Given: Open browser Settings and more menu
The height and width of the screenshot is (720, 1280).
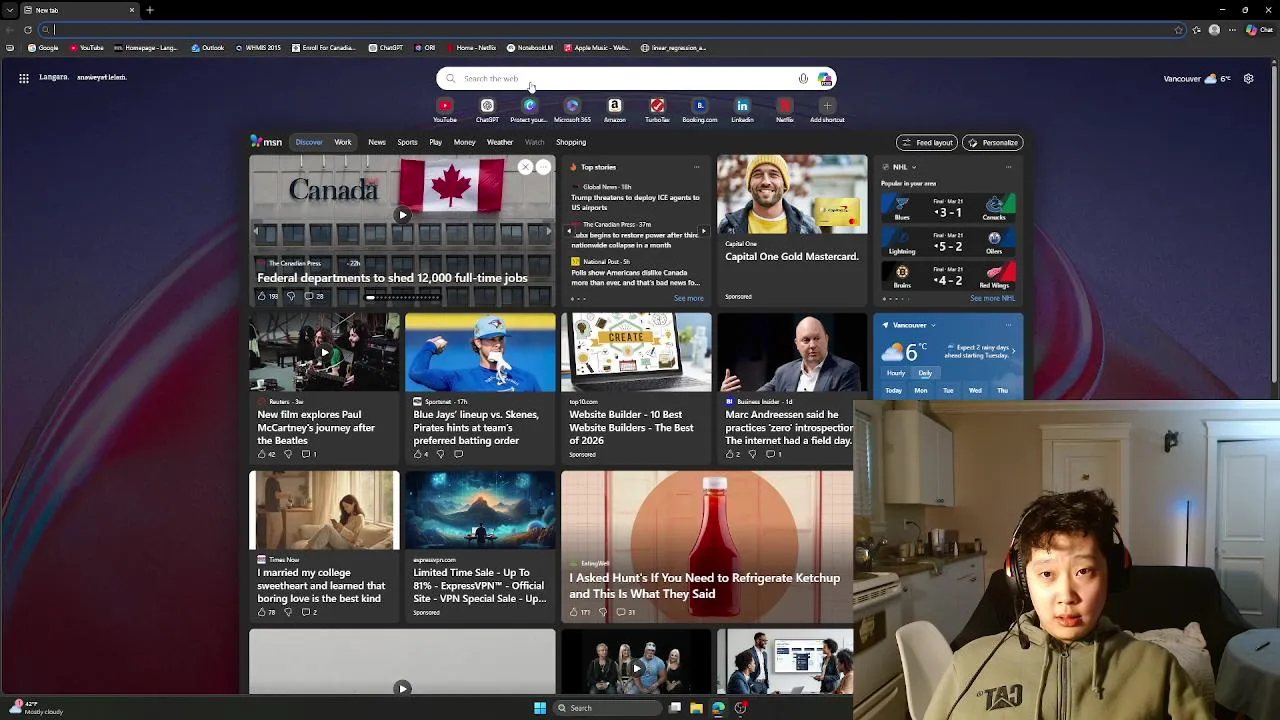Looking at the screenshot, I should tap(1233, 30).
